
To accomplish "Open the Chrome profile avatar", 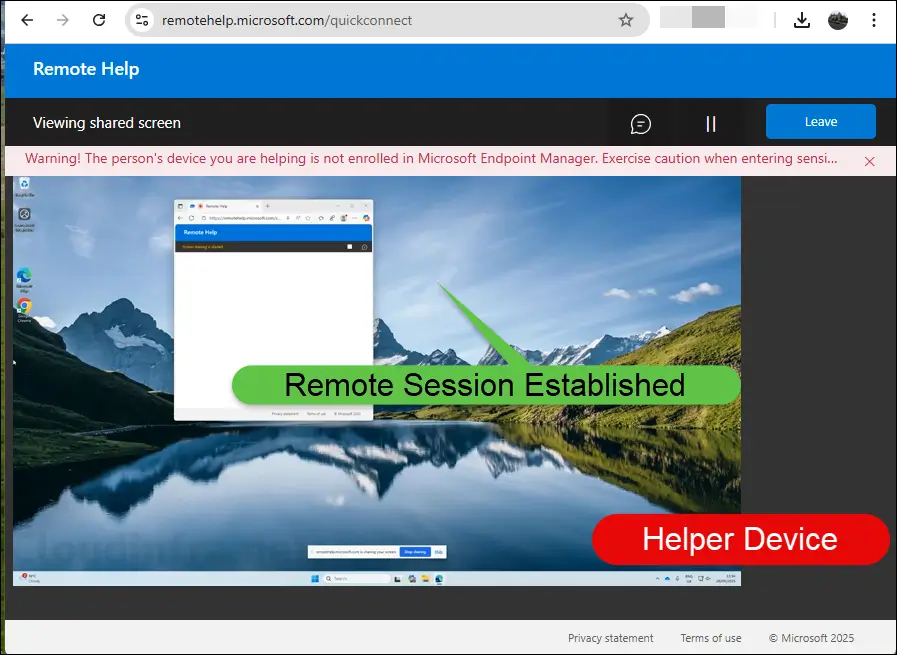I will [x=838, y=20].
